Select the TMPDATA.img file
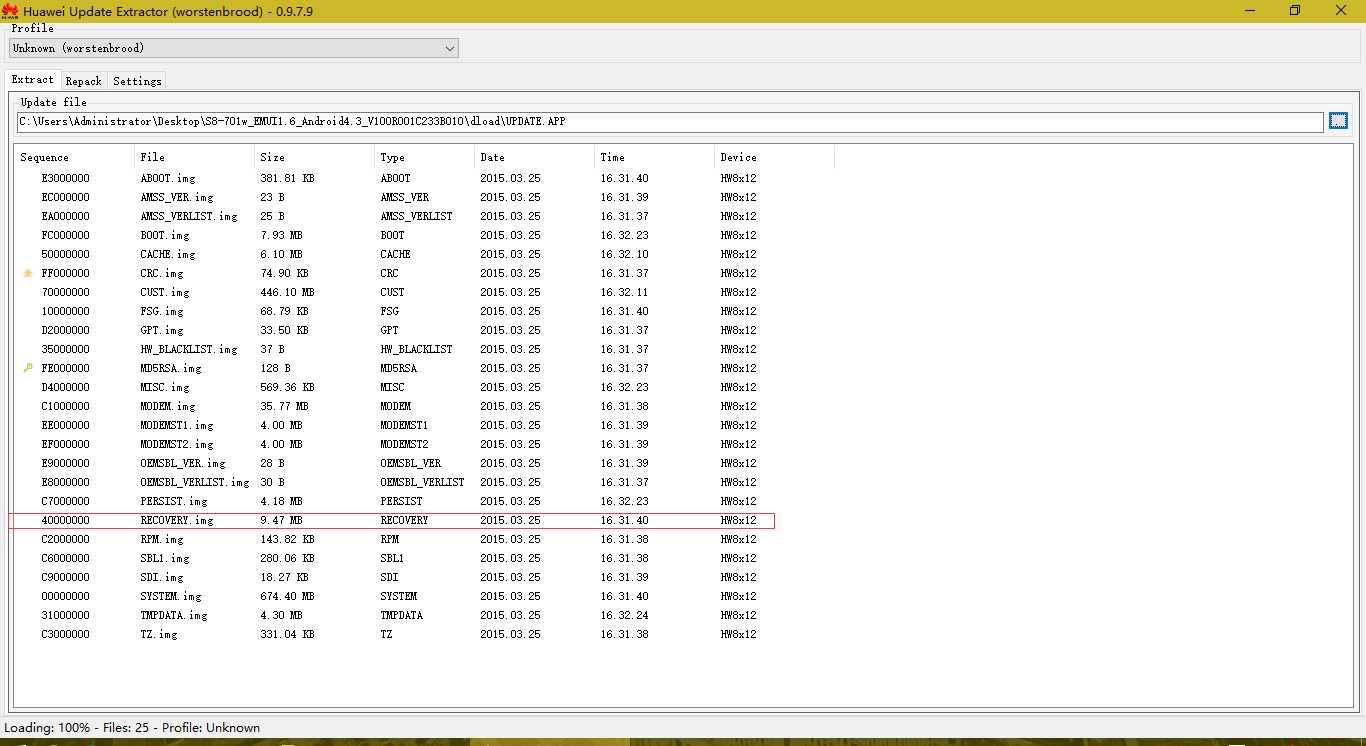Viewport: 1366px width, 746px height. 174,615
